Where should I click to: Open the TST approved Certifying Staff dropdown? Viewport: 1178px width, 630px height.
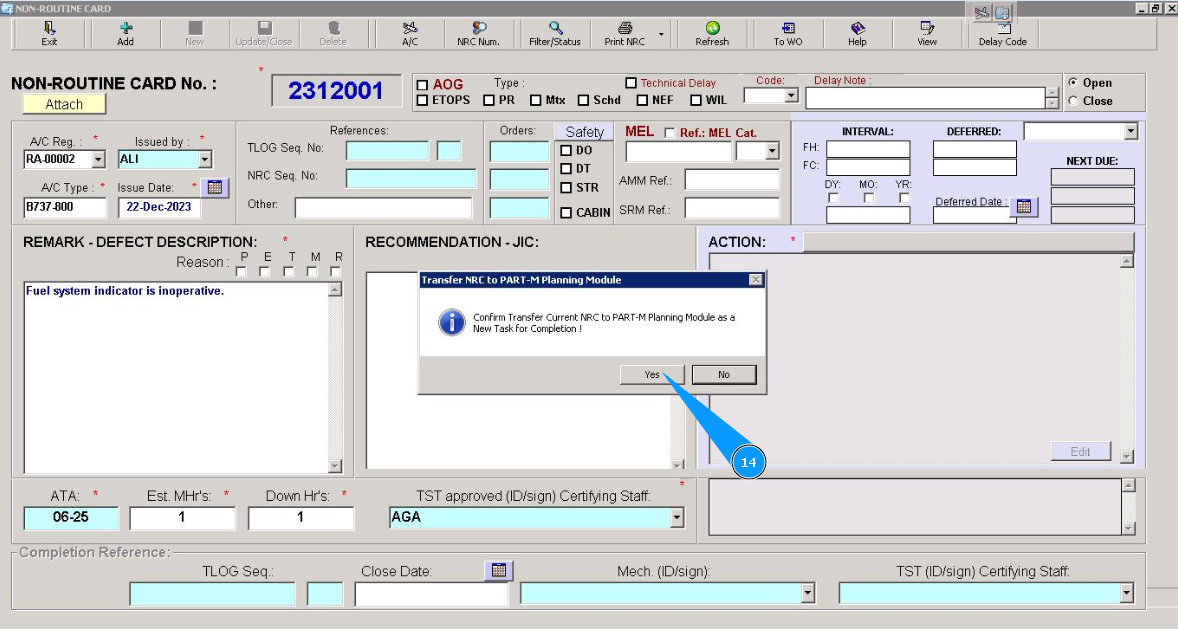coord(677,517)
